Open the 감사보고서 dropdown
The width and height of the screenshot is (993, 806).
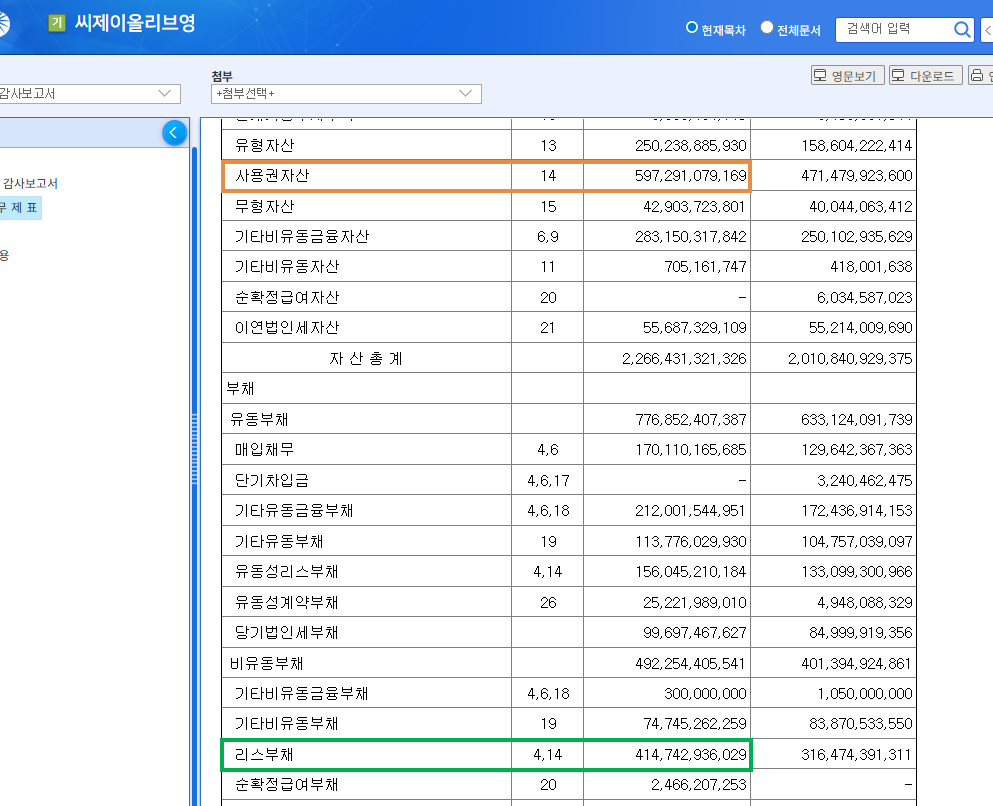coord(89,94)
